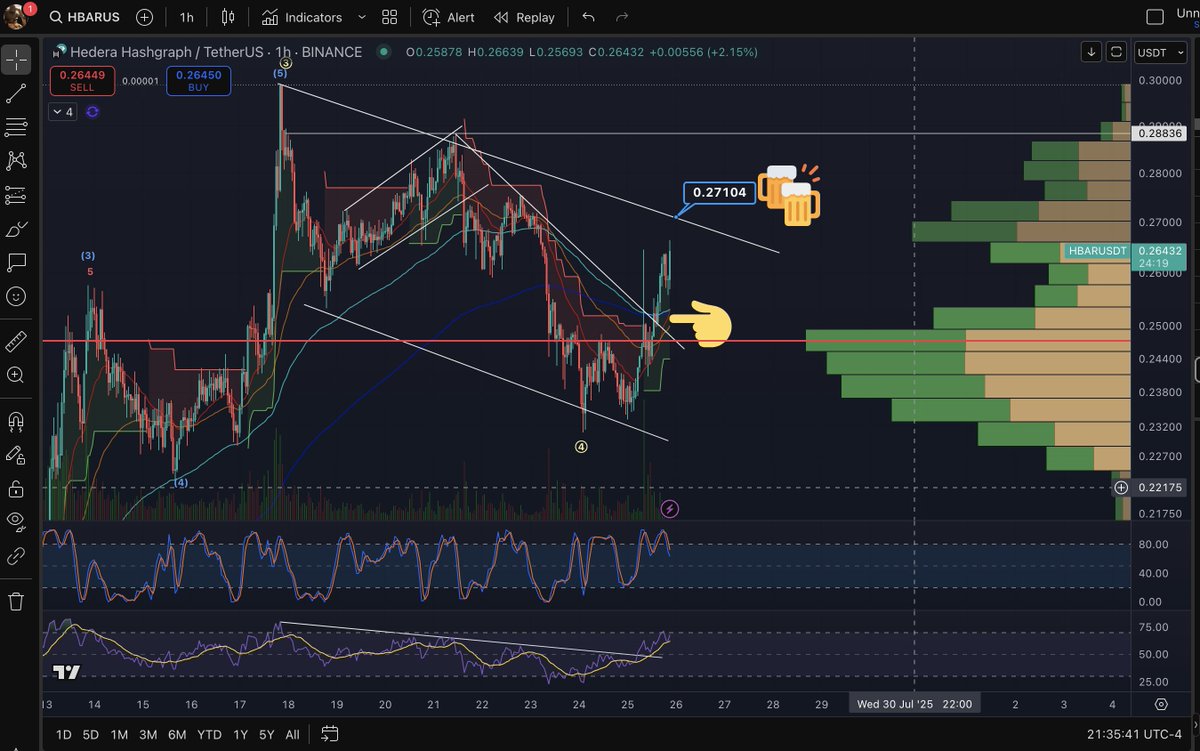Click the drawings link icon
This screenshot has width=1200, height=751.
[16, 555]
